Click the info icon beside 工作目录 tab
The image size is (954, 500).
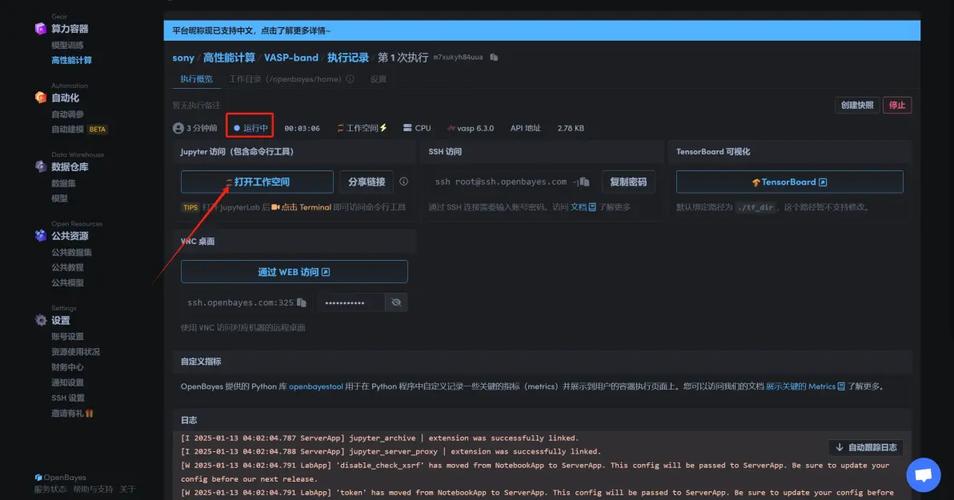[350, 79]
